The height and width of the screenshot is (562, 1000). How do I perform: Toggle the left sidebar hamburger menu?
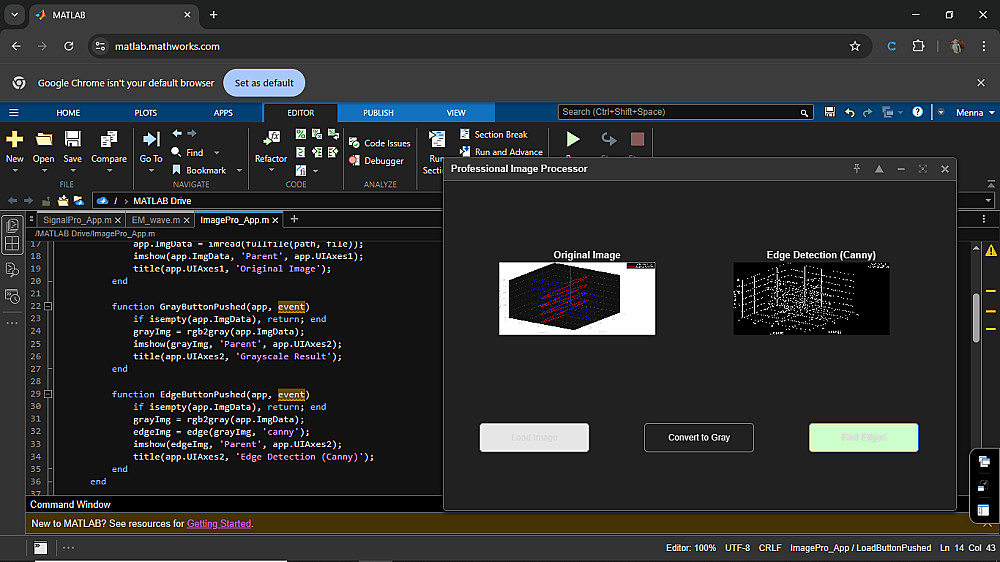14,113
